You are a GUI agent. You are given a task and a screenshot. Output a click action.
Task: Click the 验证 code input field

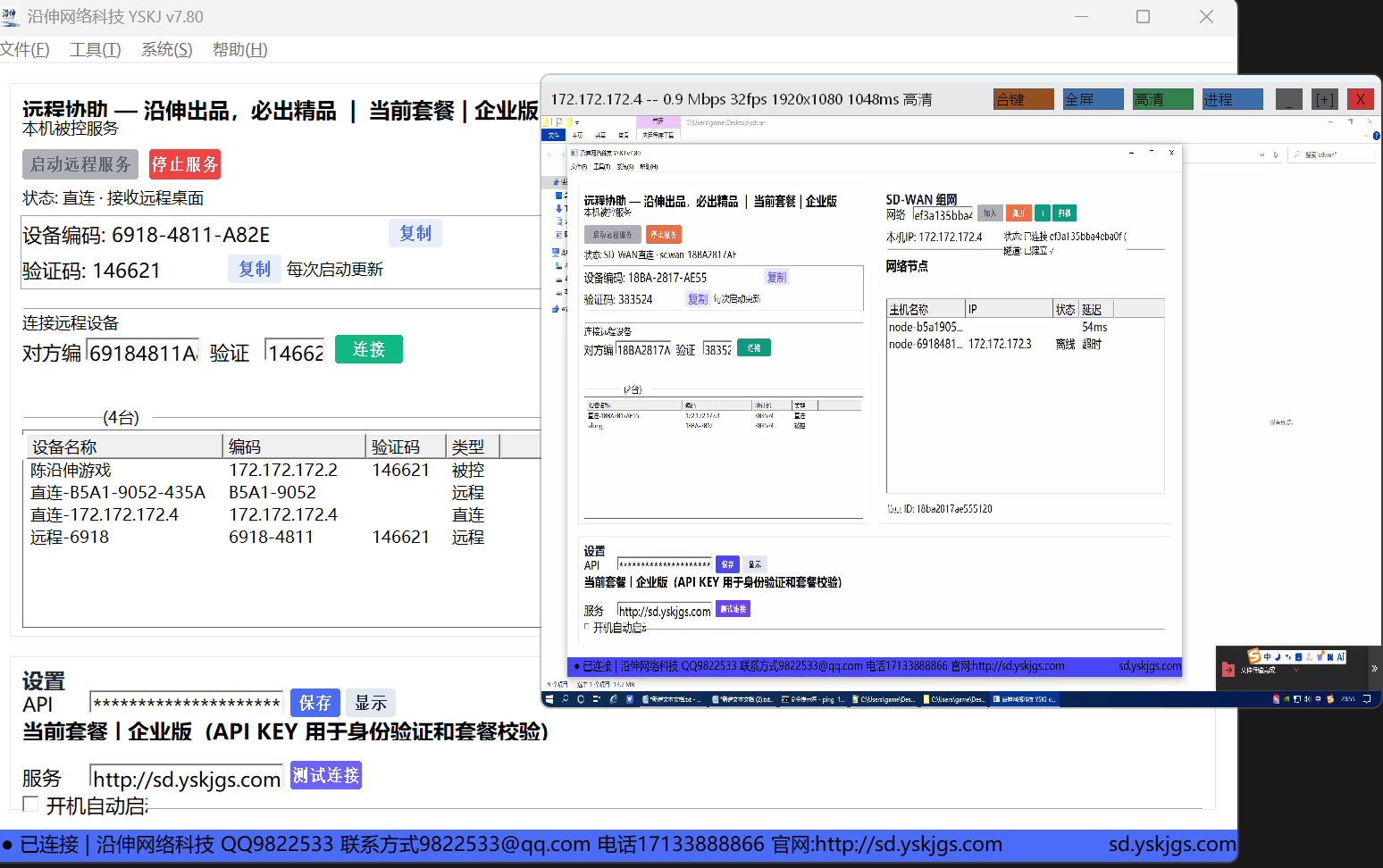coord(295,353)
